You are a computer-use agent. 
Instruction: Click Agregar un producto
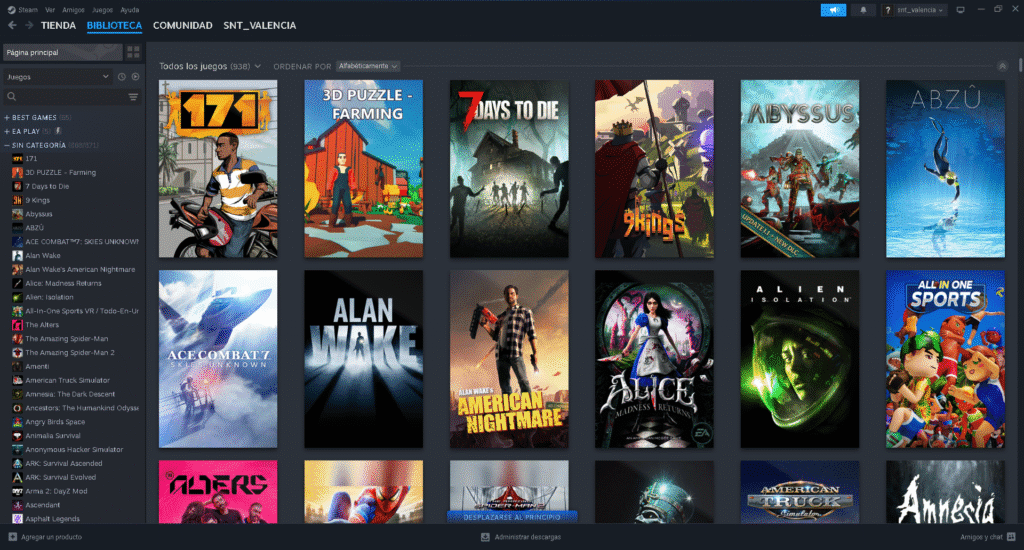(45, 537)
